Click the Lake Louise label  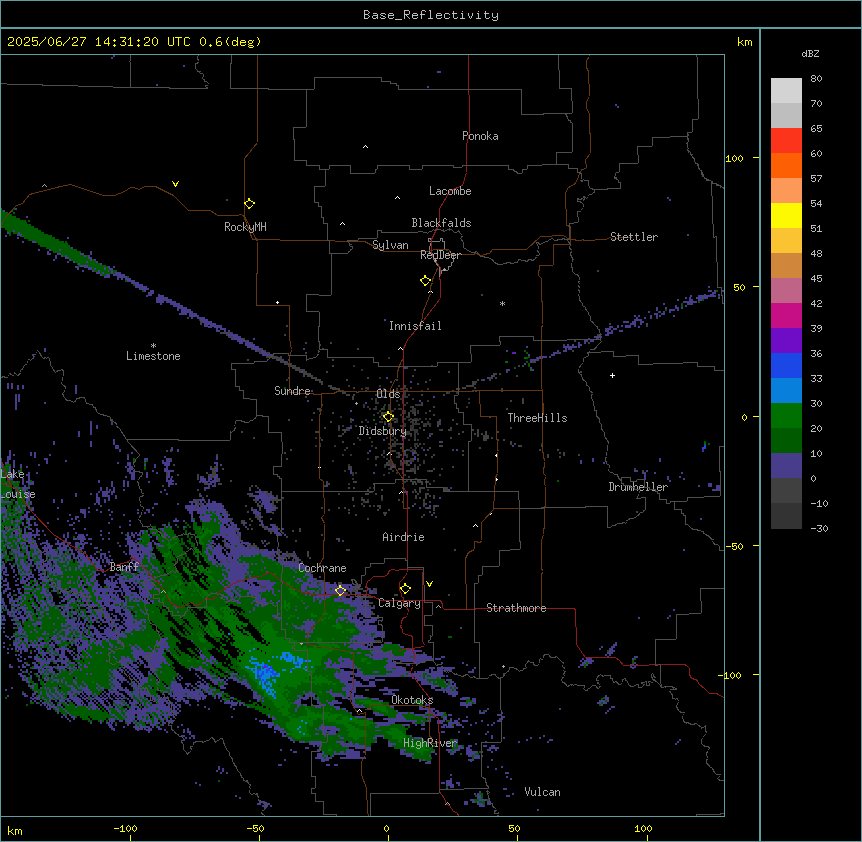coord(18,484)
